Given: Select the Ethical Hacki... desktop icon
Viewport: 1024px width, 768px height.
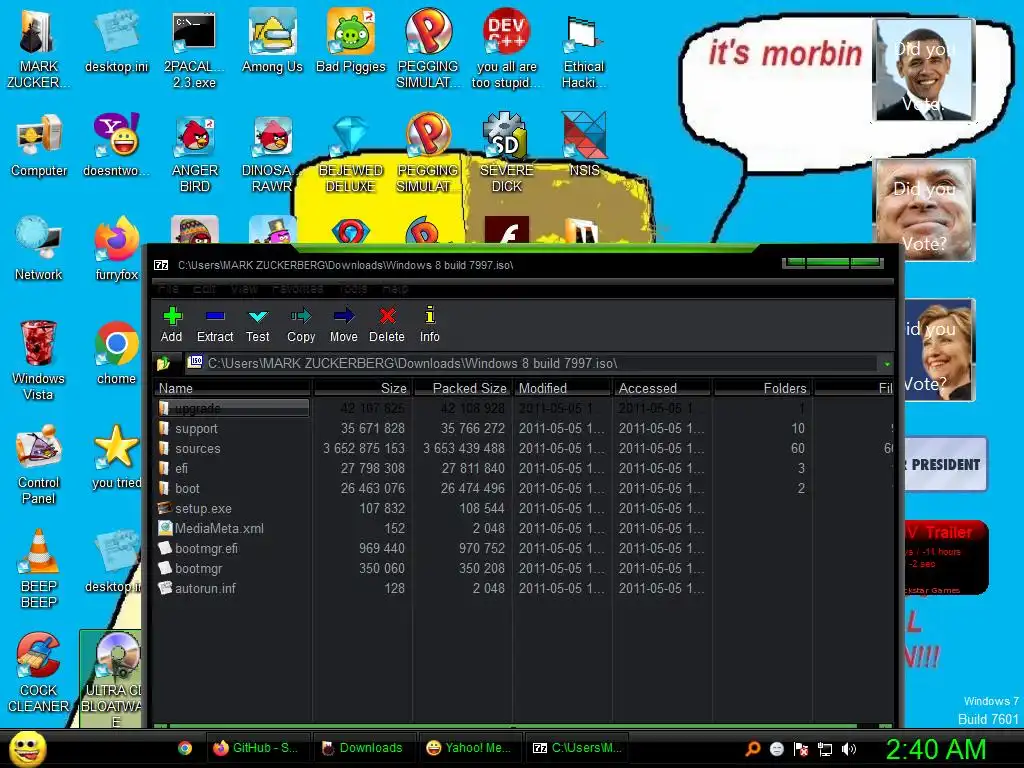Looking at the screenshot, I should point(584,50).
